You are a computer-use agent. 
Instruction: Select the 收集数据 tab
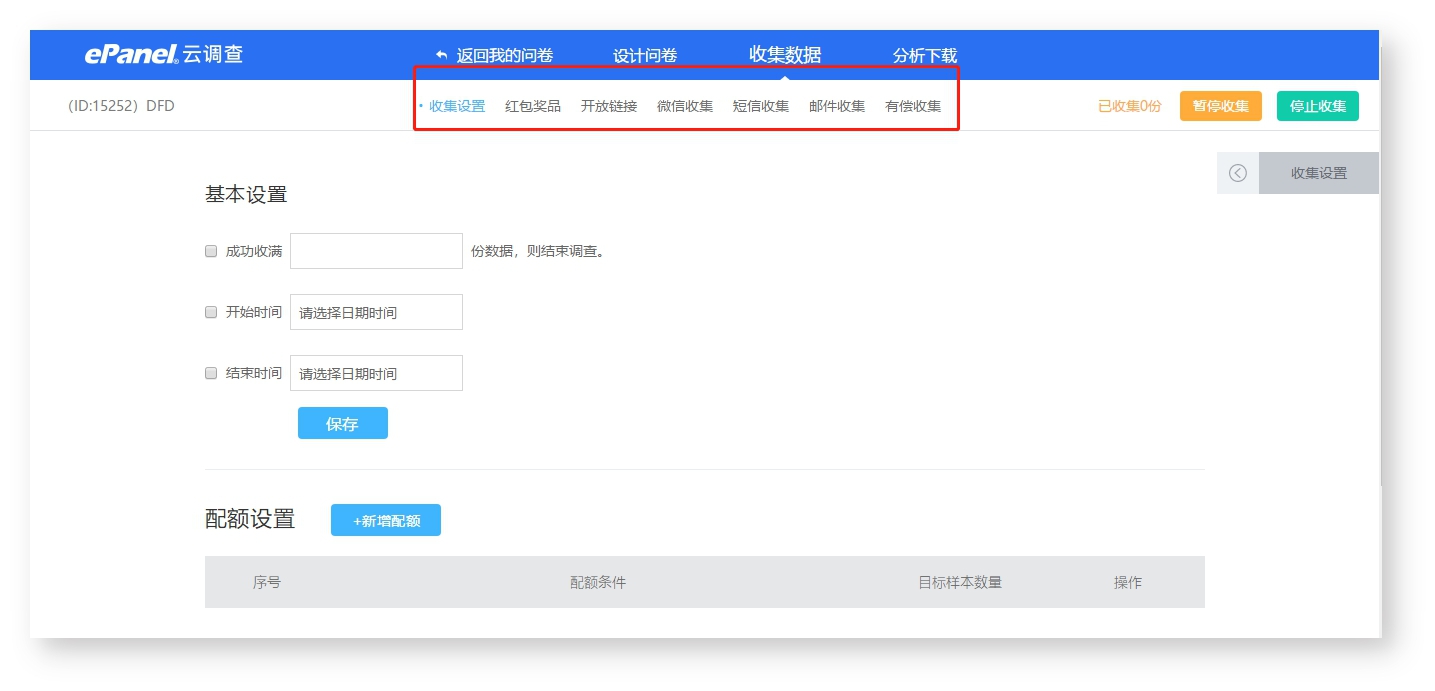coord(785,55)
